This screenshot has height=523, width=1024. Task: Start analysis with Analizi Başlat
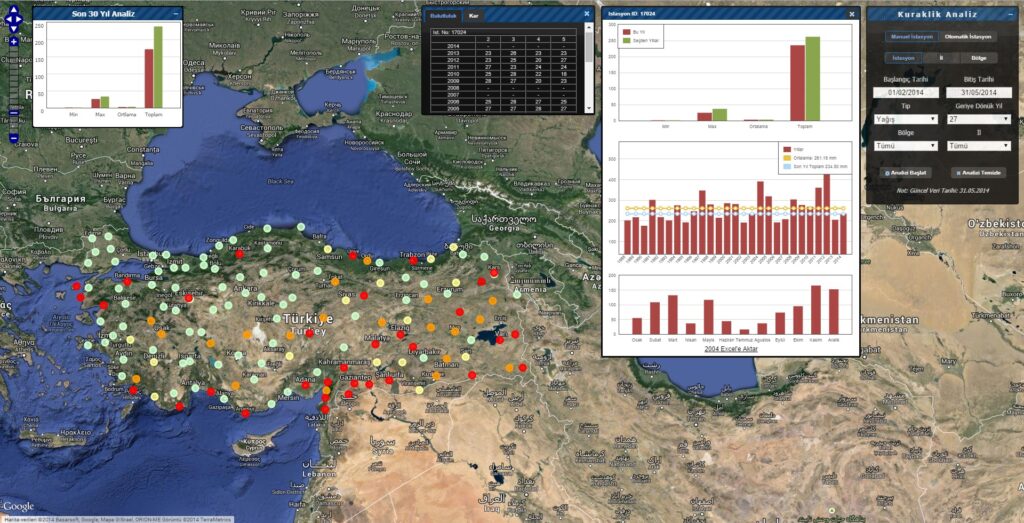click(905, 173)
